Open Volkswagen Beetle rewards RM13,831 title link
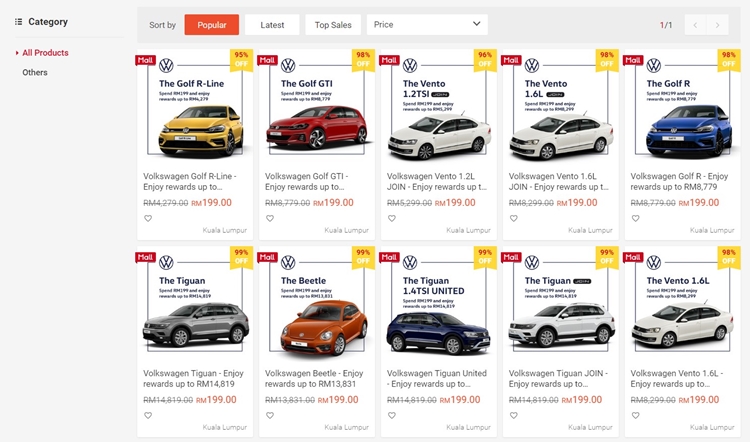This screenshot has width=750, height=442. click(x=314, y=378)
